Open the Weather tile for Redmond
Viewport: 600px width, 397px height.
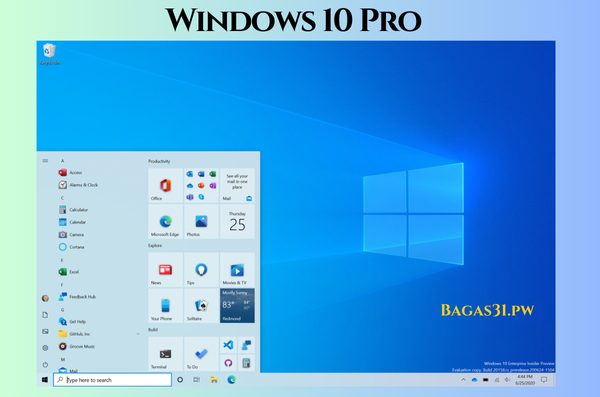(237, 306)
